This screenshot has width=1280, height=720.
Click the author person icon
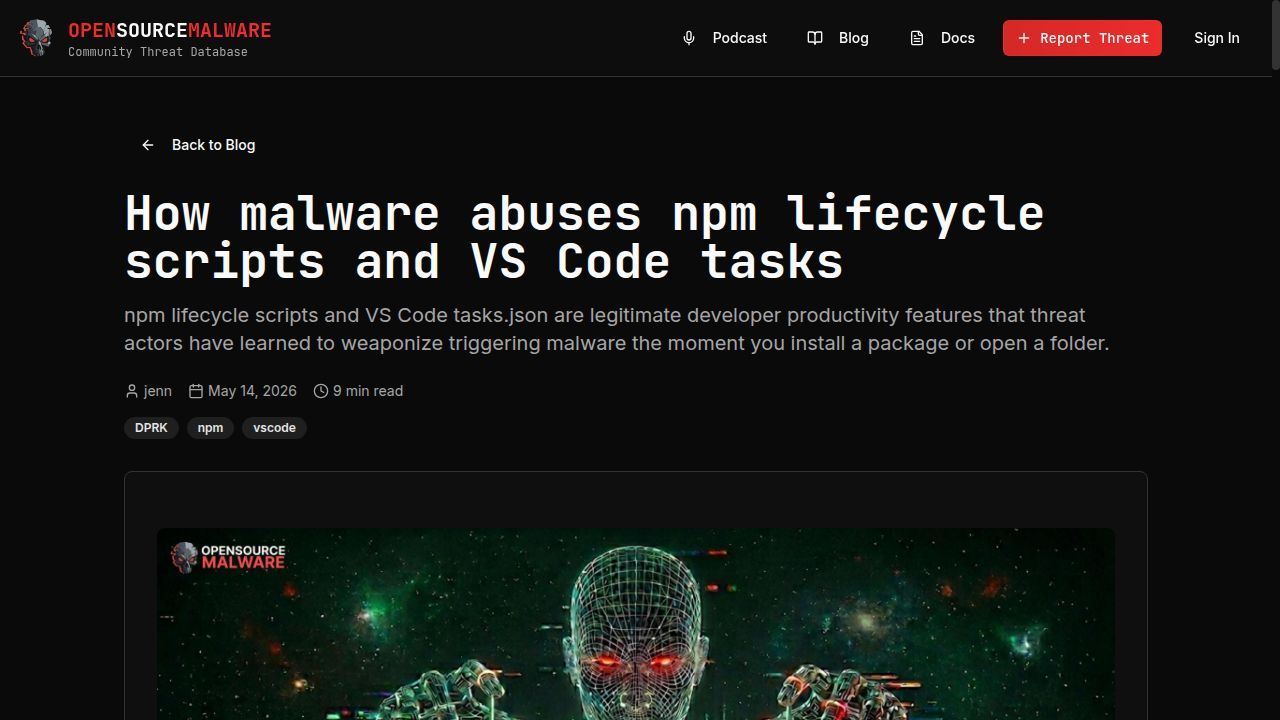132,391
